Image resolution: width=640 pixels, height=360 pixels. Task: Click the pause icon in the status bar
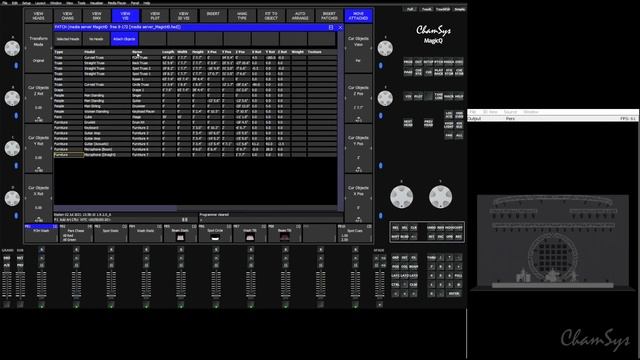pos(184,220)
